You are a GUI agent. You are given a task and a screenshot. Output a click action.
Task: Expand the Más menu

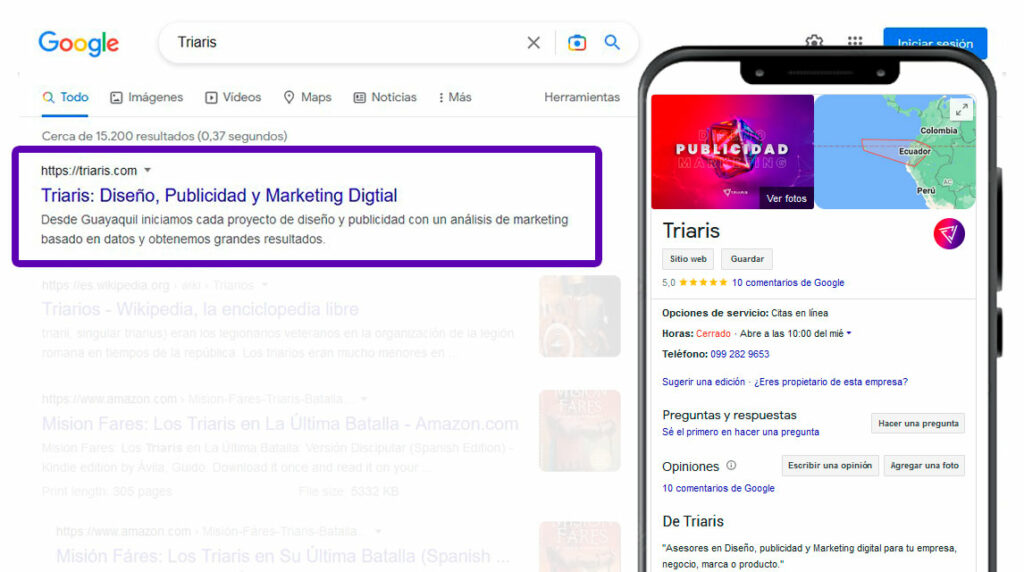pyautogui.click(x=455, y=97)
